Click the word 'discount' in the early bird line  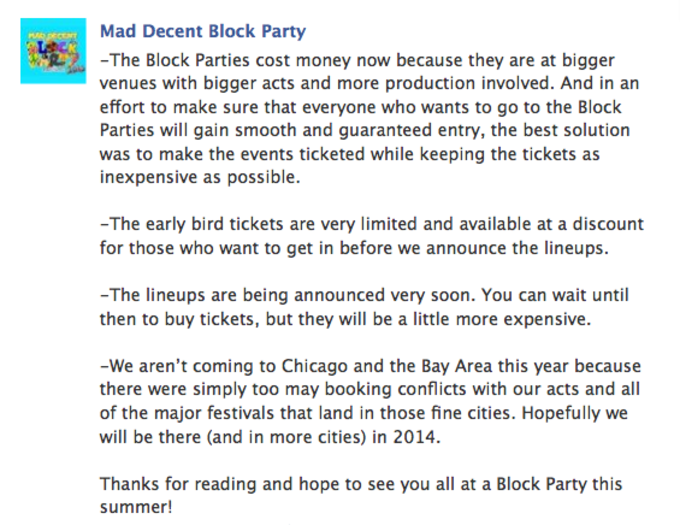(x=608, y=224)
